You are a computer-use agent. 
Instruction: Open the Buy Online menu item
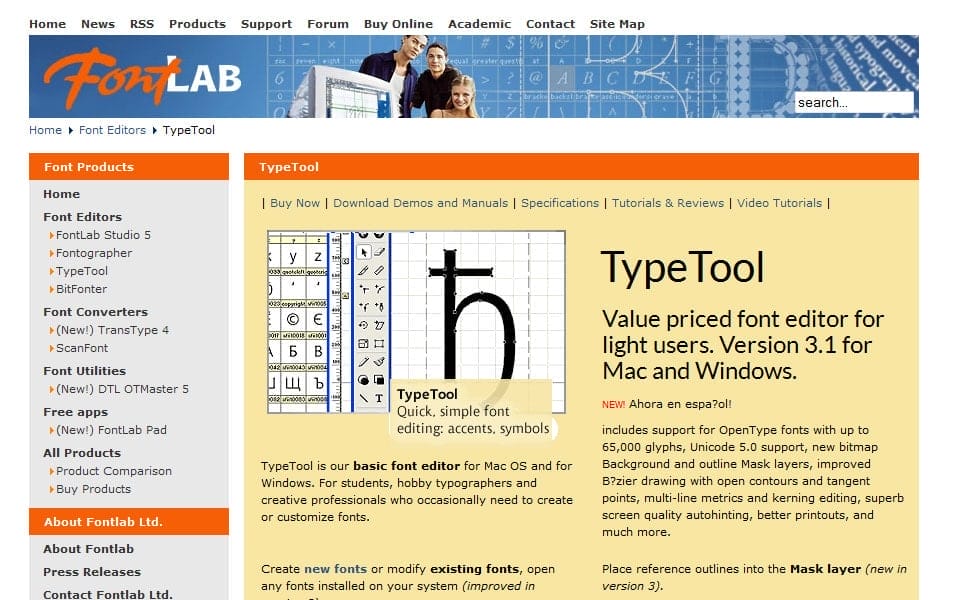(399, 23)
